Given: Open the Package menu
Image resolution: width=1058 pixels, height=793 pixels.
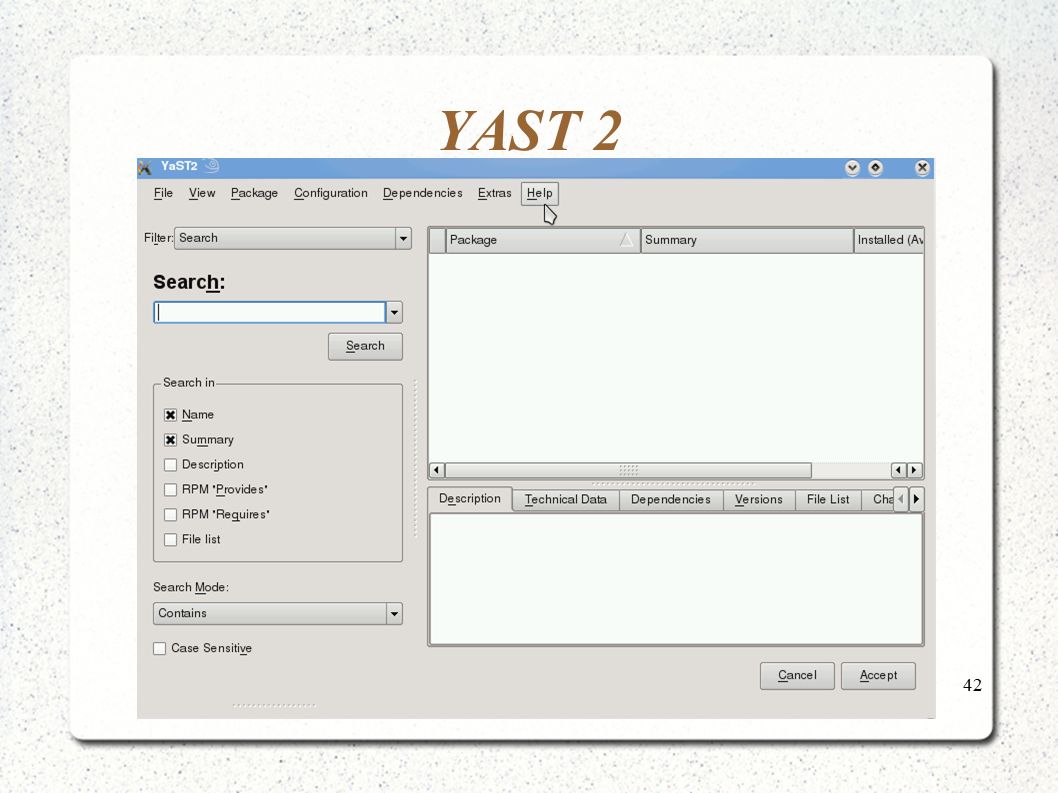Looking at the screenshot, I should [x=254, y=193].
